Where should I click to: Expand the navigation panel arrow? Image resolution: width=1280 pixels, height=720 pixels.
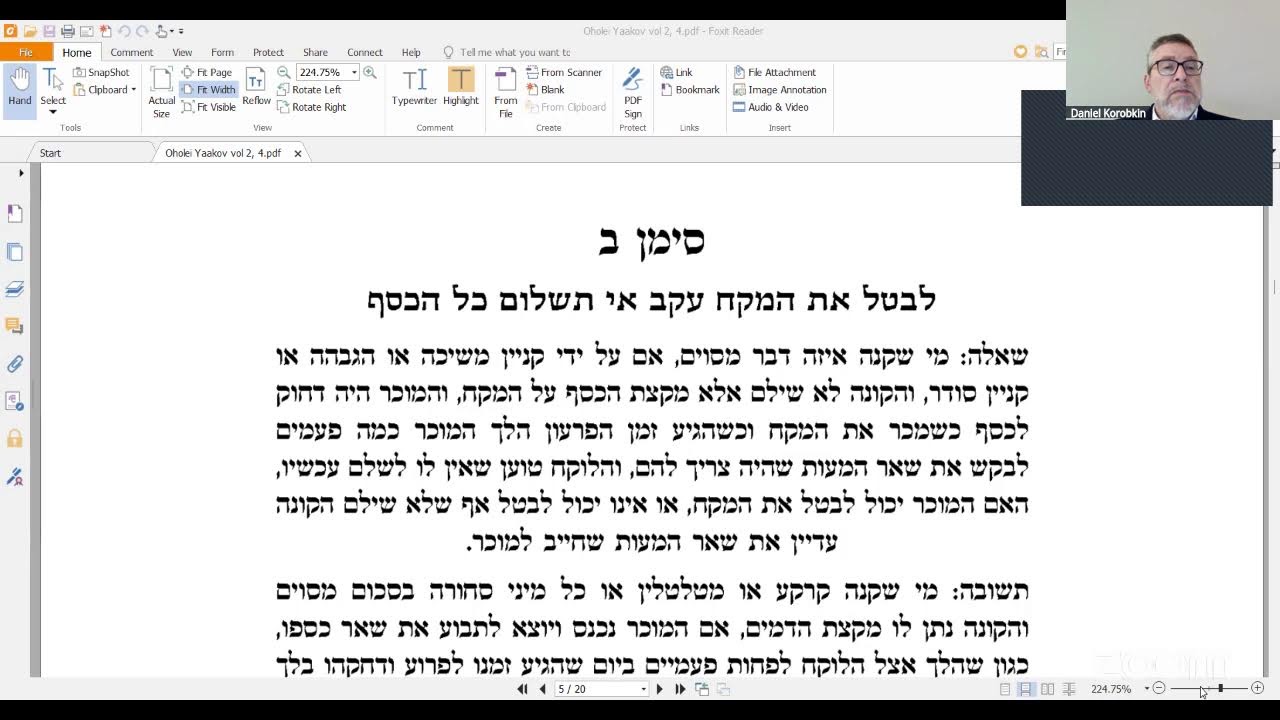21,173
